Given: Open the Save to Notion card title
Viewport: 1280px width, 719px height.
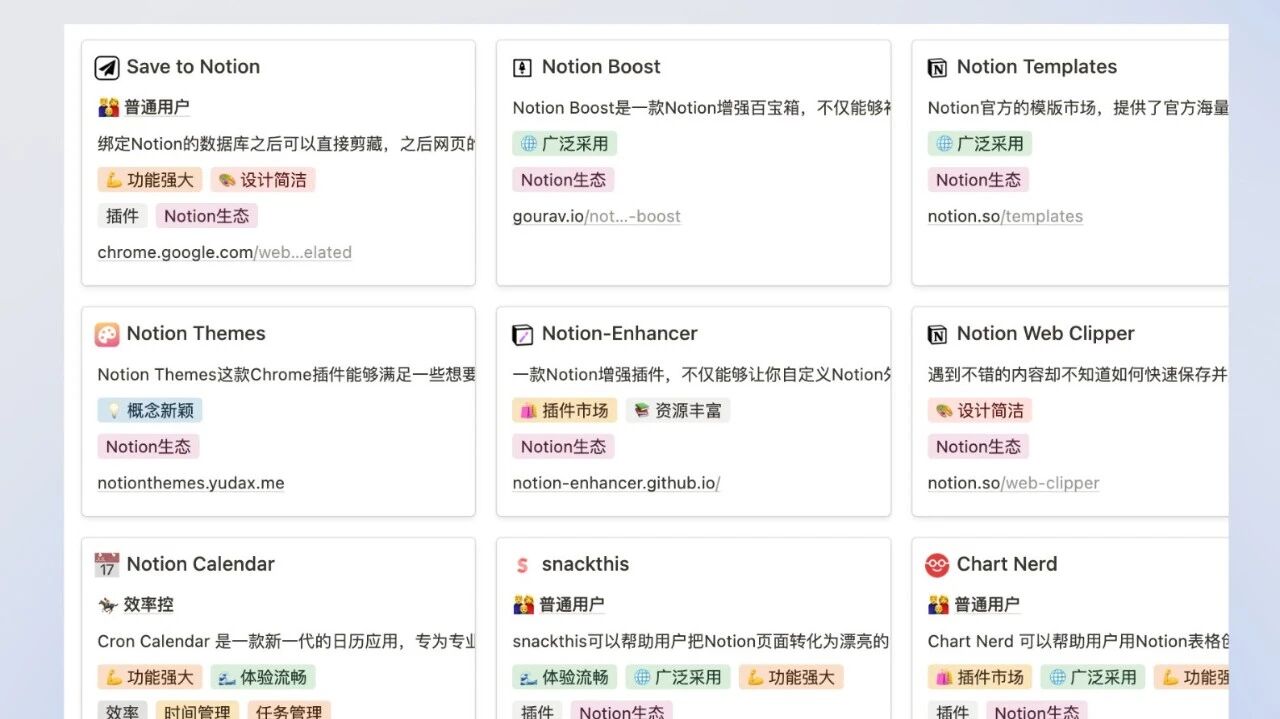Looking at the screenshot, I should 193,67.
